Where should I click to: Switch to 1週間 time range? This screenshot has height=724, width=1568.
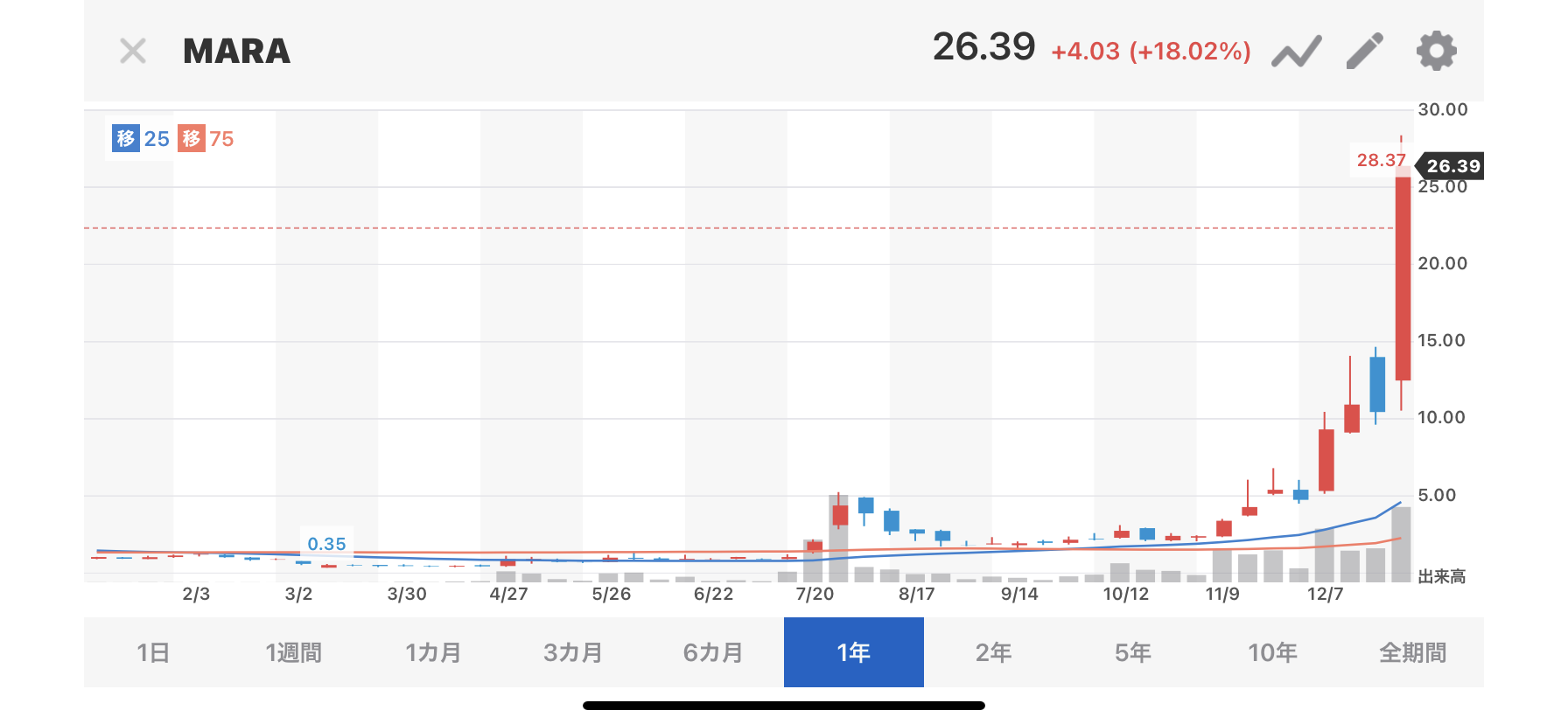[x=294, y=652]
